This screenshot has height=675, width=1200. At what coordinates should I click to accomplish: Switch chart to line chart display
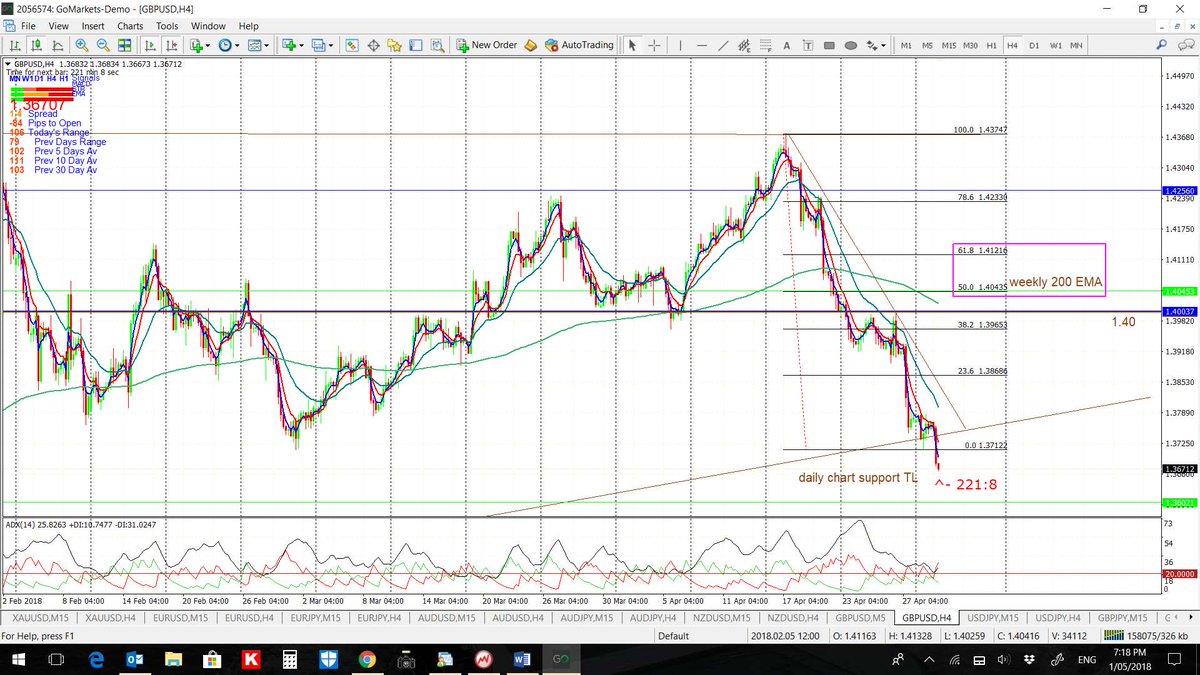pyautogui.click(x=57, y=45)
